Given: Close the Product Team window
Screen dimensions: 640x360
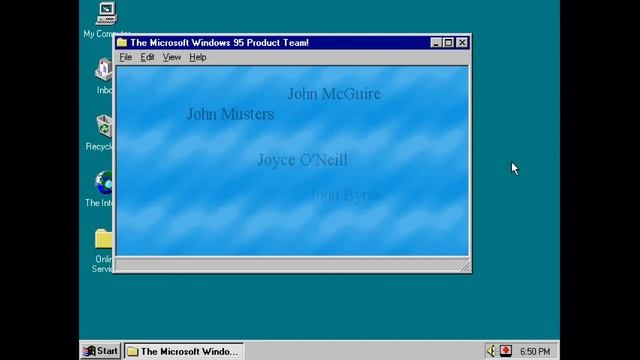Looking at the screenshot, I should pos(462,42).
